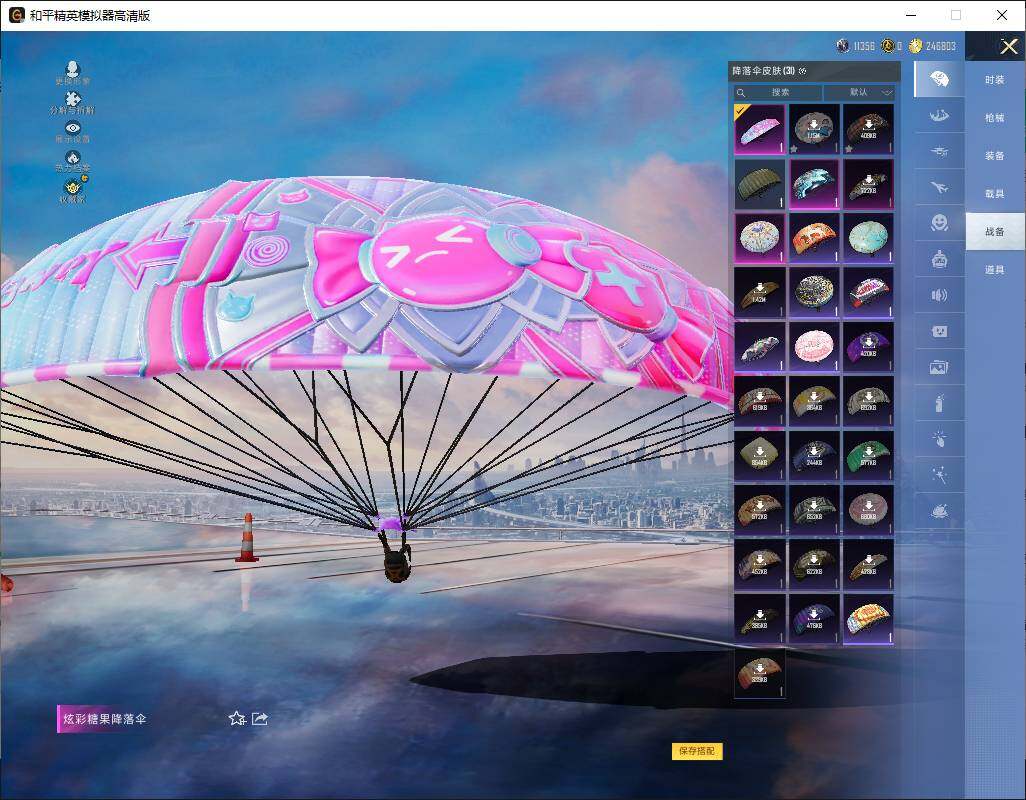The image size is (1026, 800).
Task: Select the speaker voice category icon
Action: tap(939, 295)
